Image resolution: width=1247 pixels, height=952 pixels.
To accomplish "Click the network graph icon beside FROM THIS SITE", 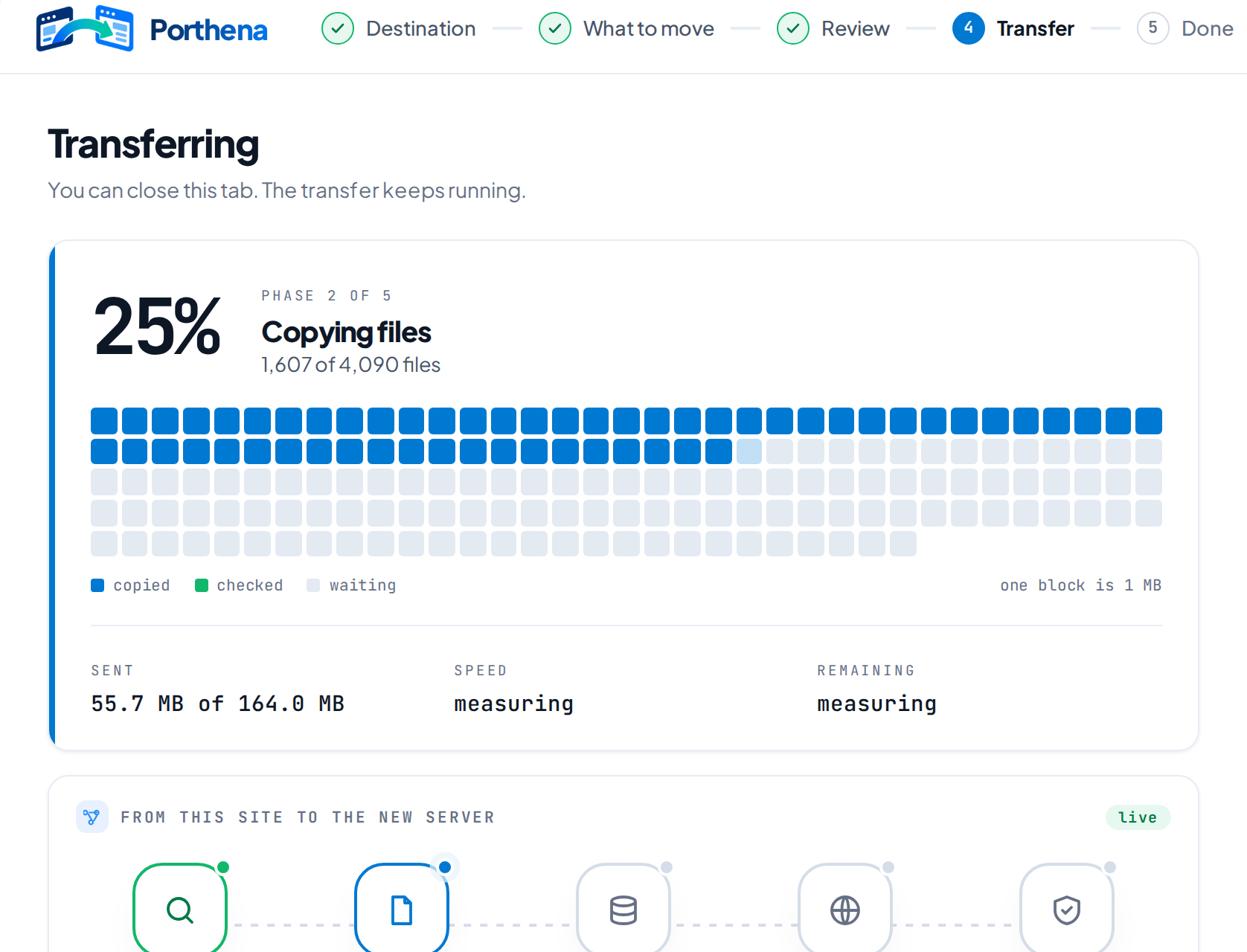I will 92,817.
